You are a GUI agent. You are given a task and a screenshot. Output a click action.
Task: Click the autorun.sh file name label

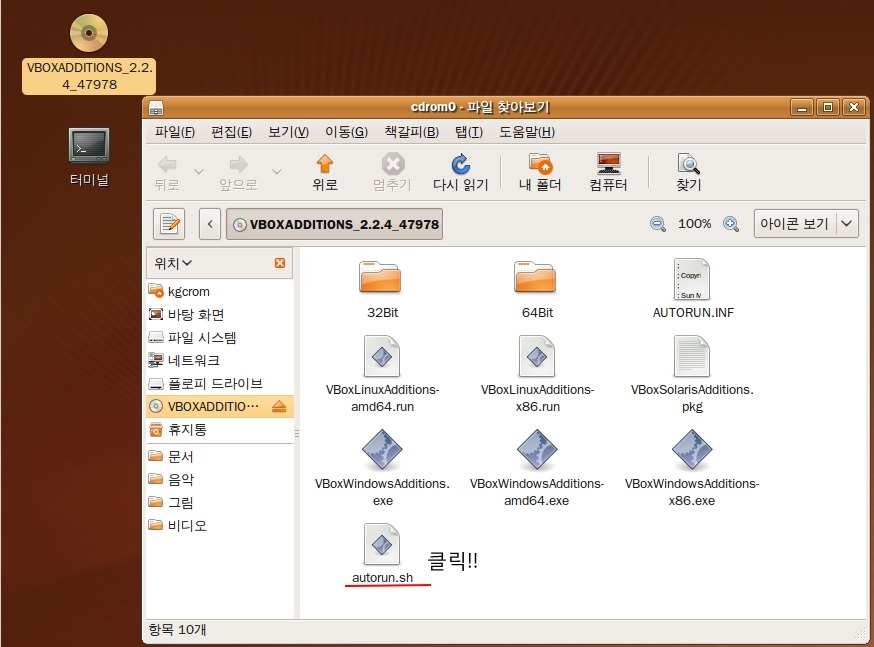(x=382, y=578)
